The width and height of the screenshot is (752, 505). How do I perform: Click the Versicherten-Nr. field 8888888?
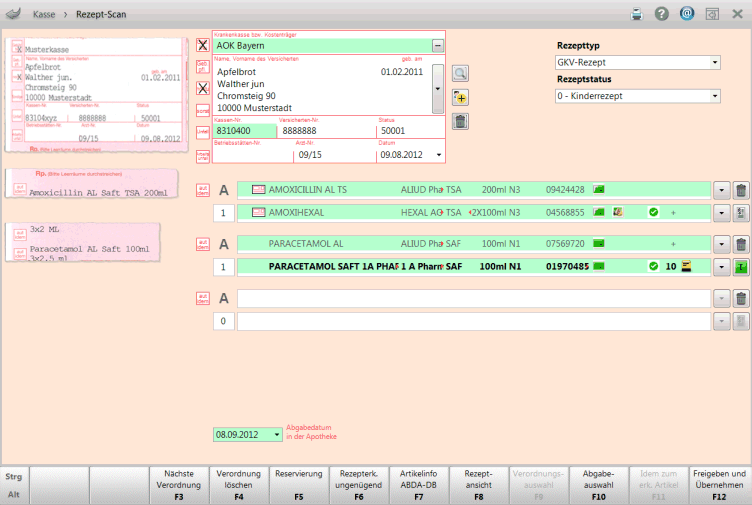coord(327,131)
